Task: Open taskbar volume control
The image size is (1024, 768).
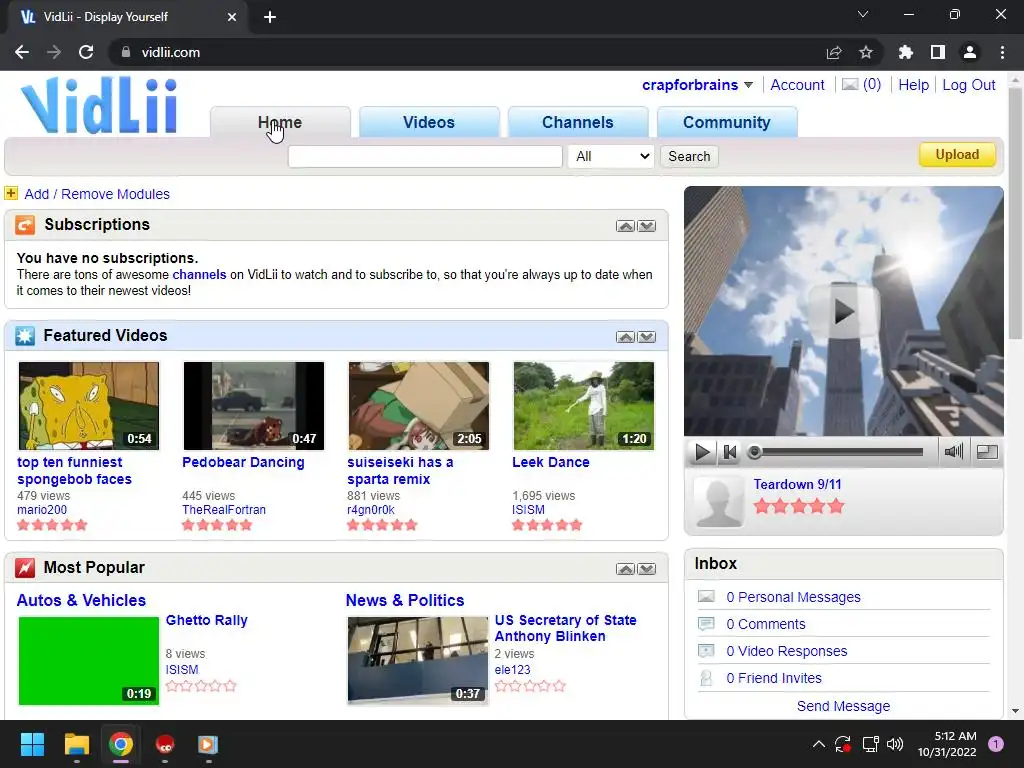Action: click(x=895, y=744)
